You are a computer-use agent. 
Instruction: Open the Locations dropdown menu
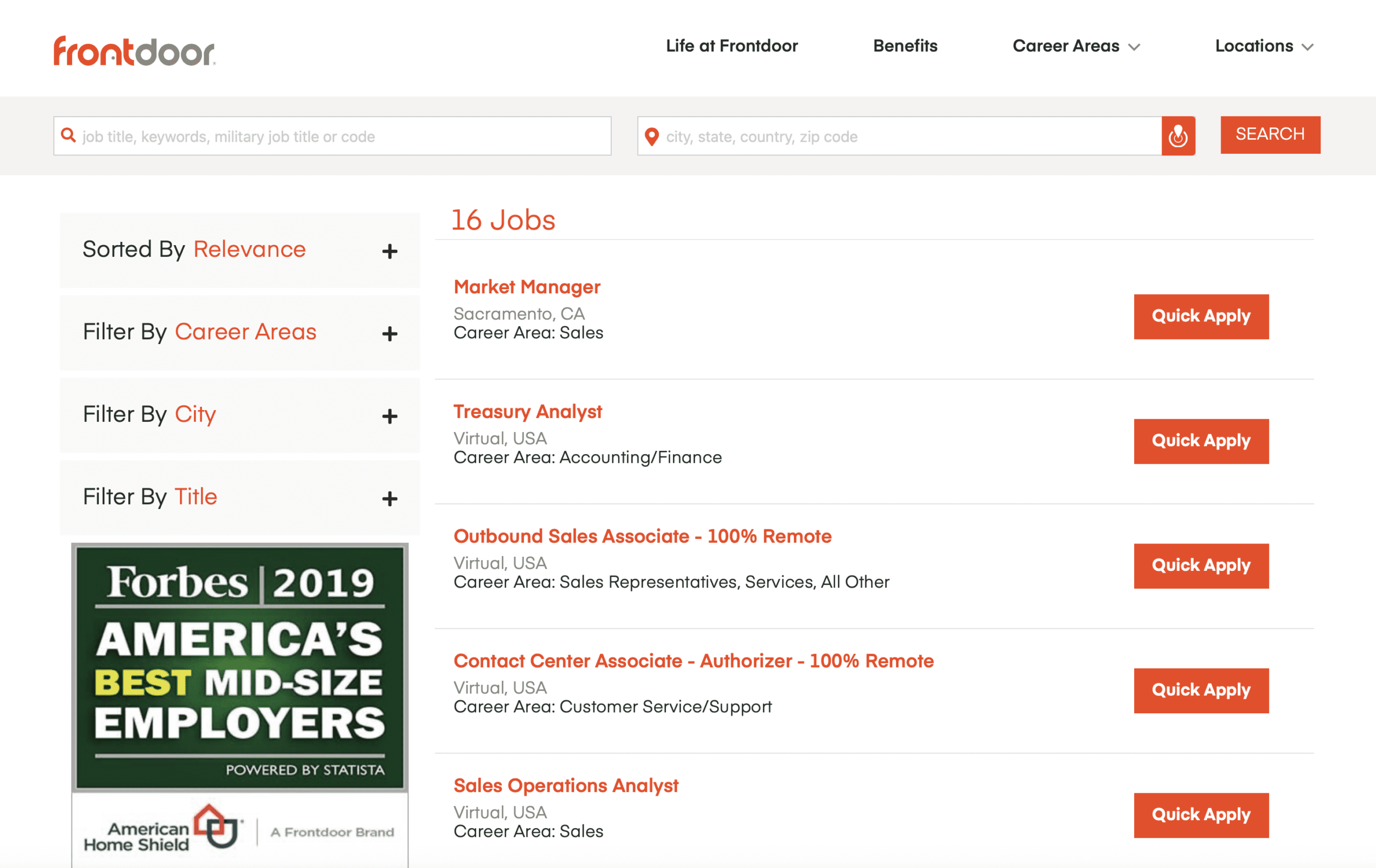coord(1264,46)
